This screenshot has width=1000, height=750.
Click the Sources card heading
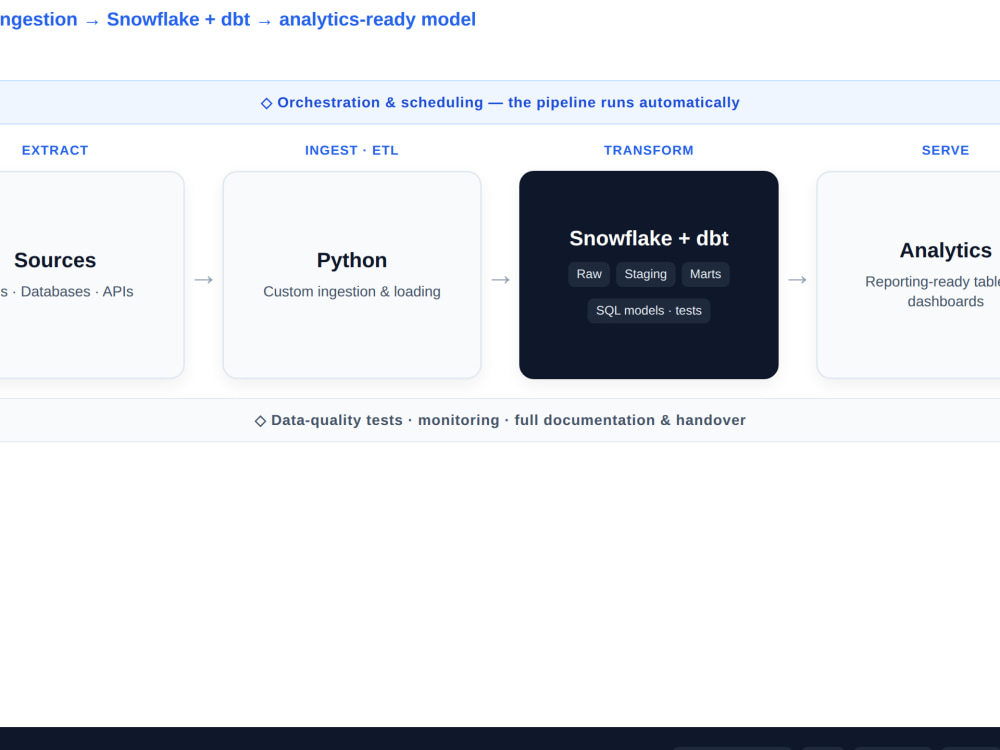pos(55,260)
